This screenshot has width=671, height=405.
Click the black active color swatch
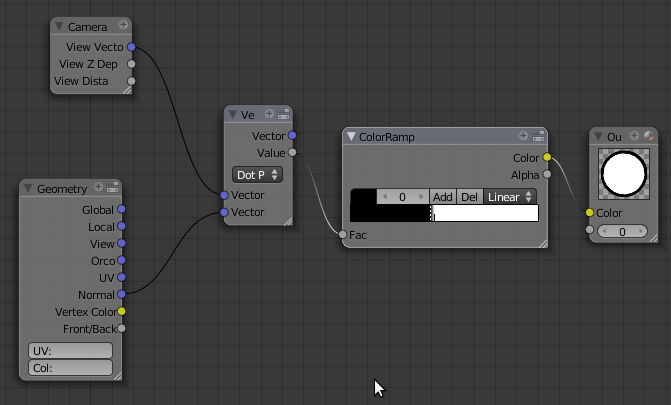coord(364,197)
